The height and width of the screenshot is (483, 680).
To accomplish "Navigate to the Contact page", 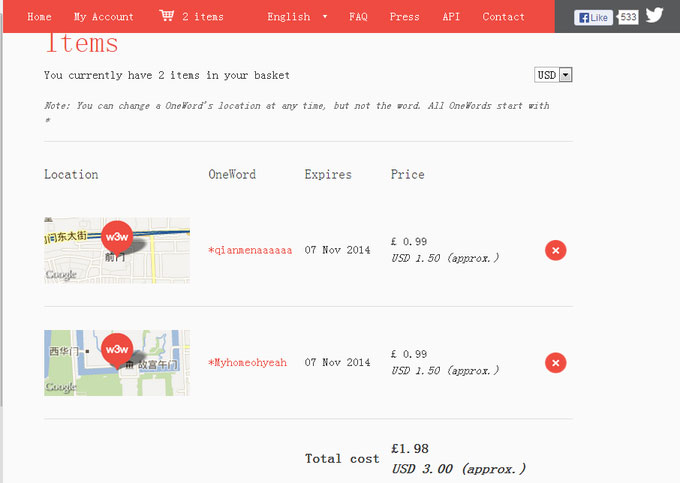I will (x=503, y=17).
